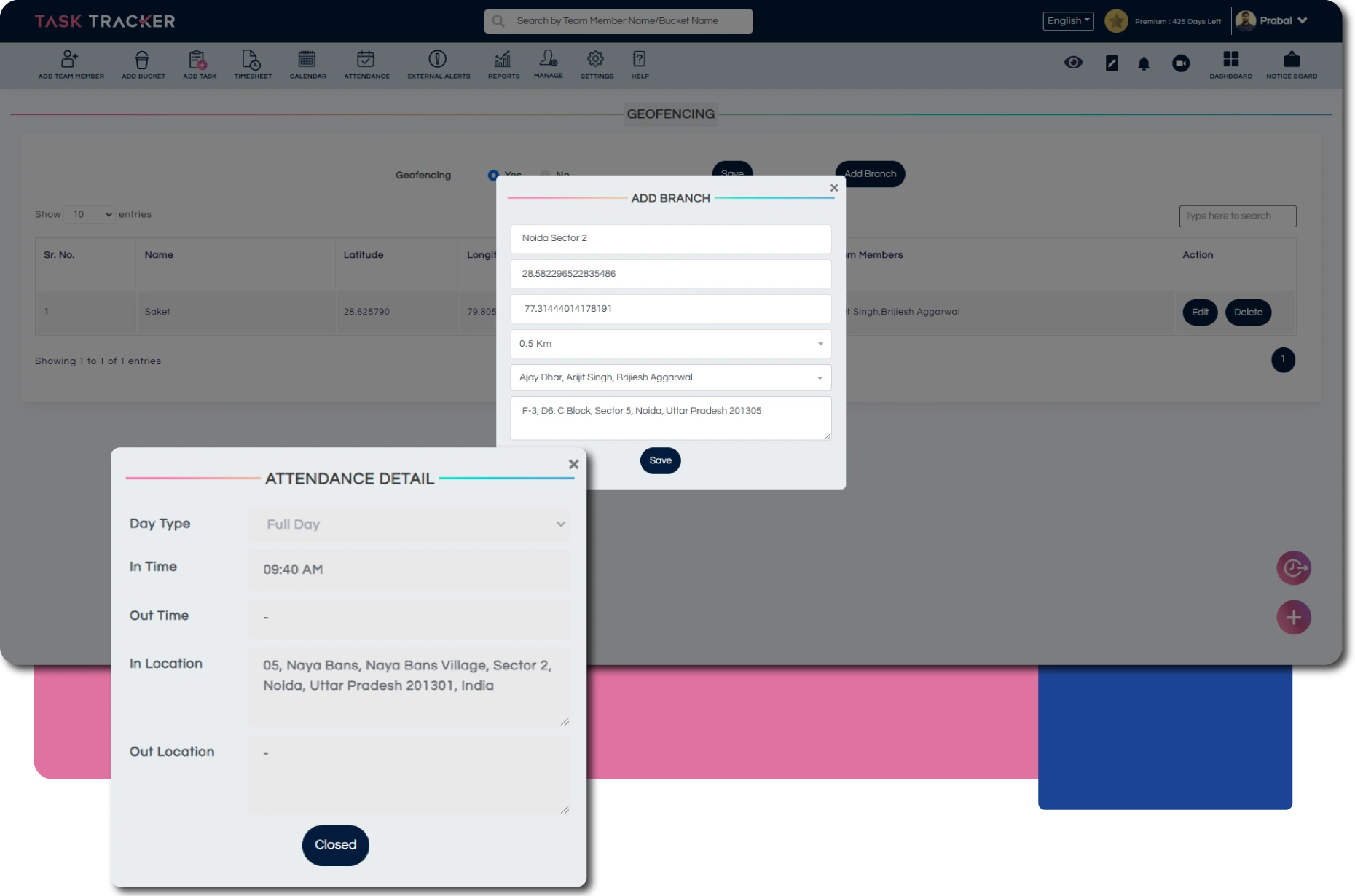The height and width of the screenshot is (896, 1355).
Task: Click the eye view icon in toolbar
Action: [x=1073, y=63]
